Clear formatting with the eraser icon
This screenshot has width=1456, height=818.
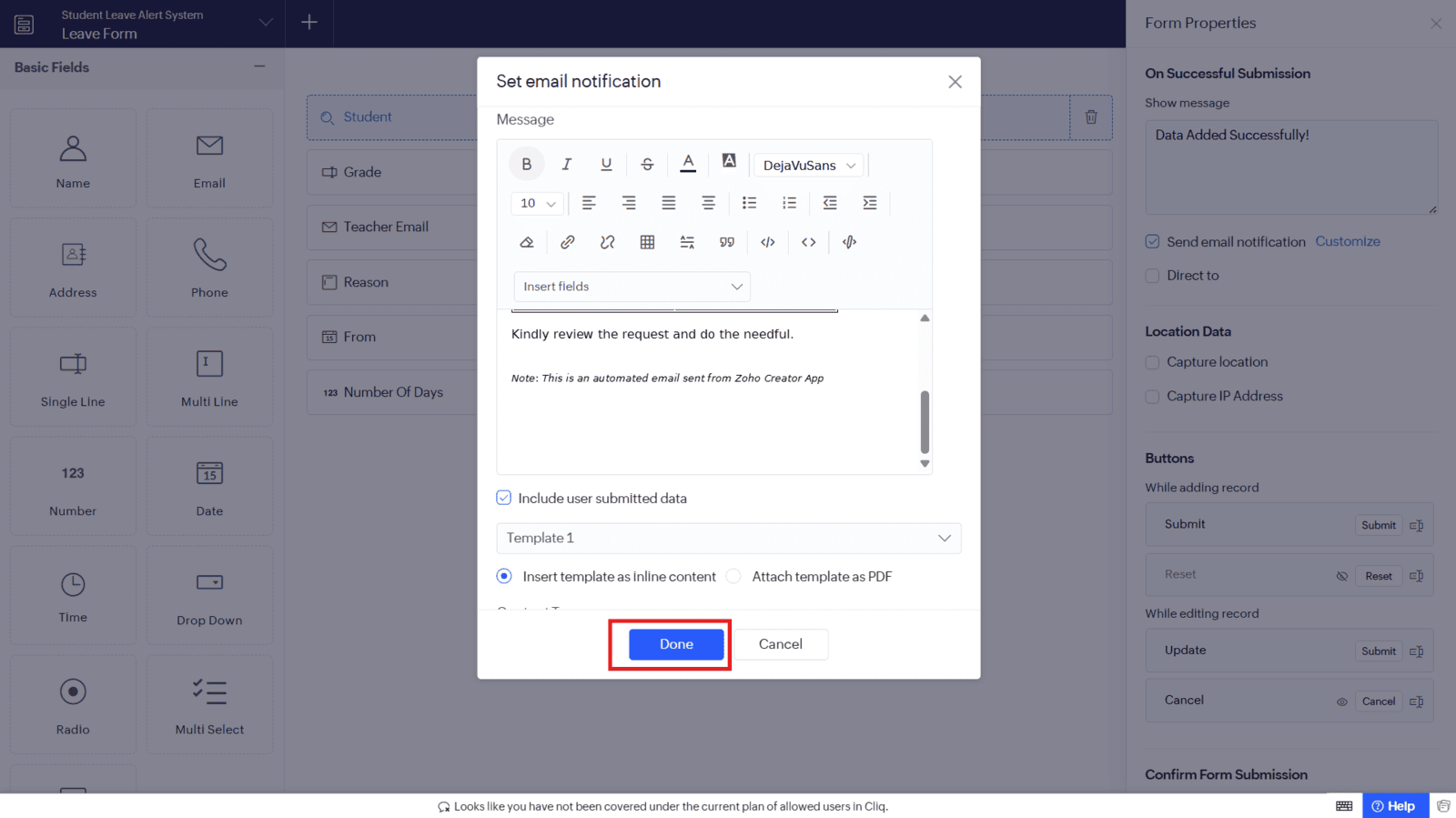527,242
